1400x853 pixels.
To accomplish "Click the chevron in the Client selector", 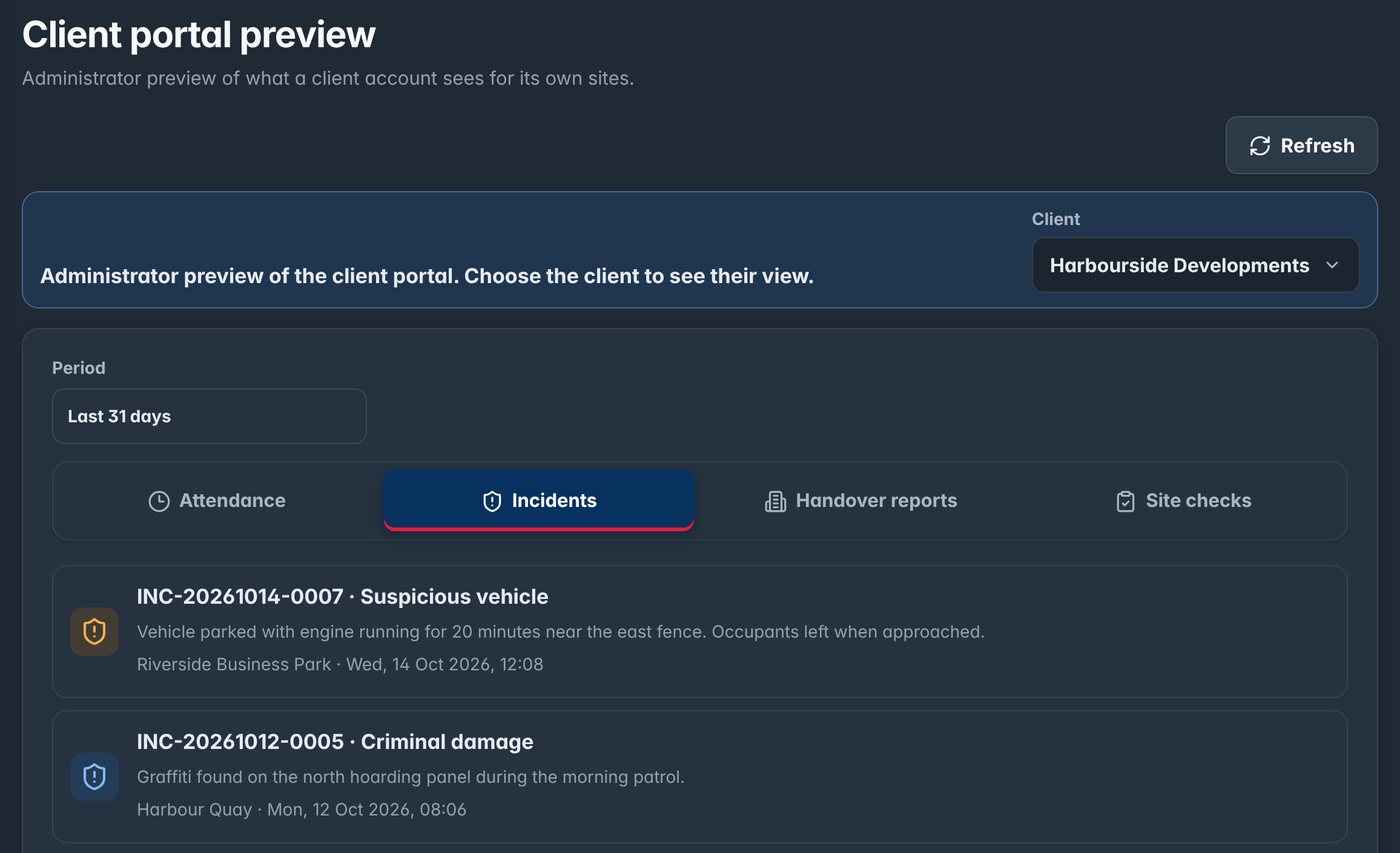I will [x=1331, y=265].
